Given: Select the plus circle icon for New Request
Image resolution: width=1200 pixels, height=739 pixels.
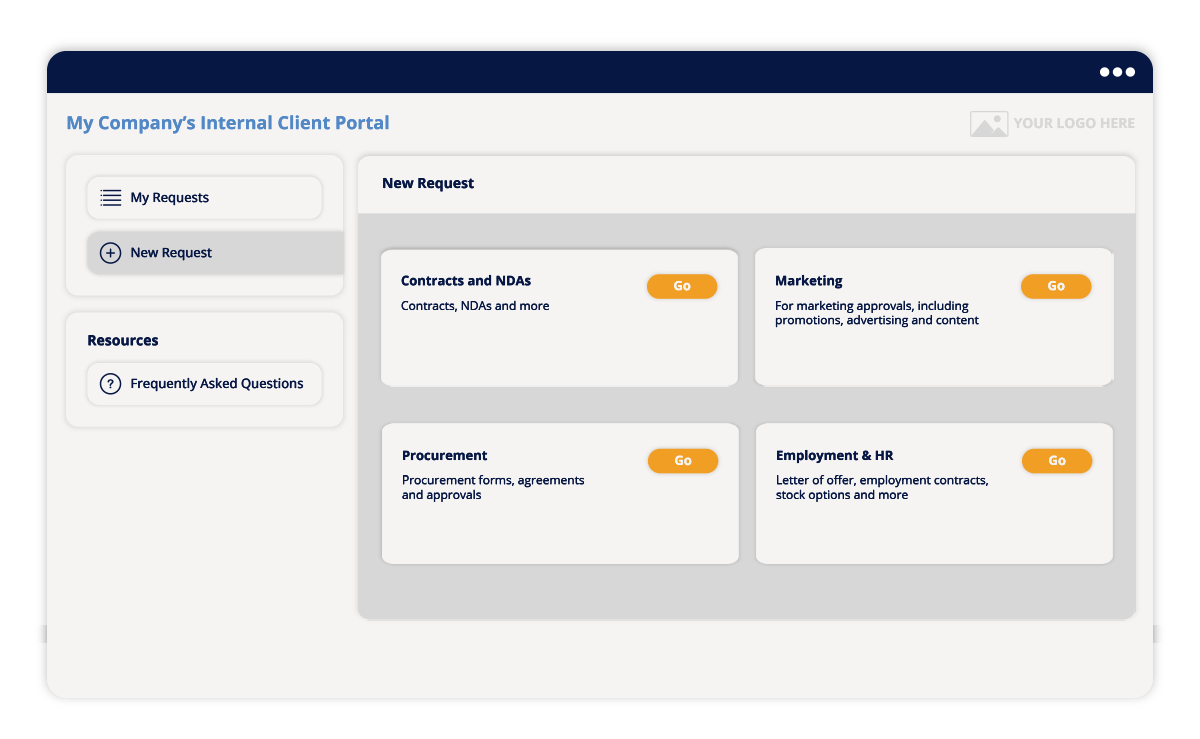Looking at the screenshot, I should pyautogui.click(x=110, y=252).
